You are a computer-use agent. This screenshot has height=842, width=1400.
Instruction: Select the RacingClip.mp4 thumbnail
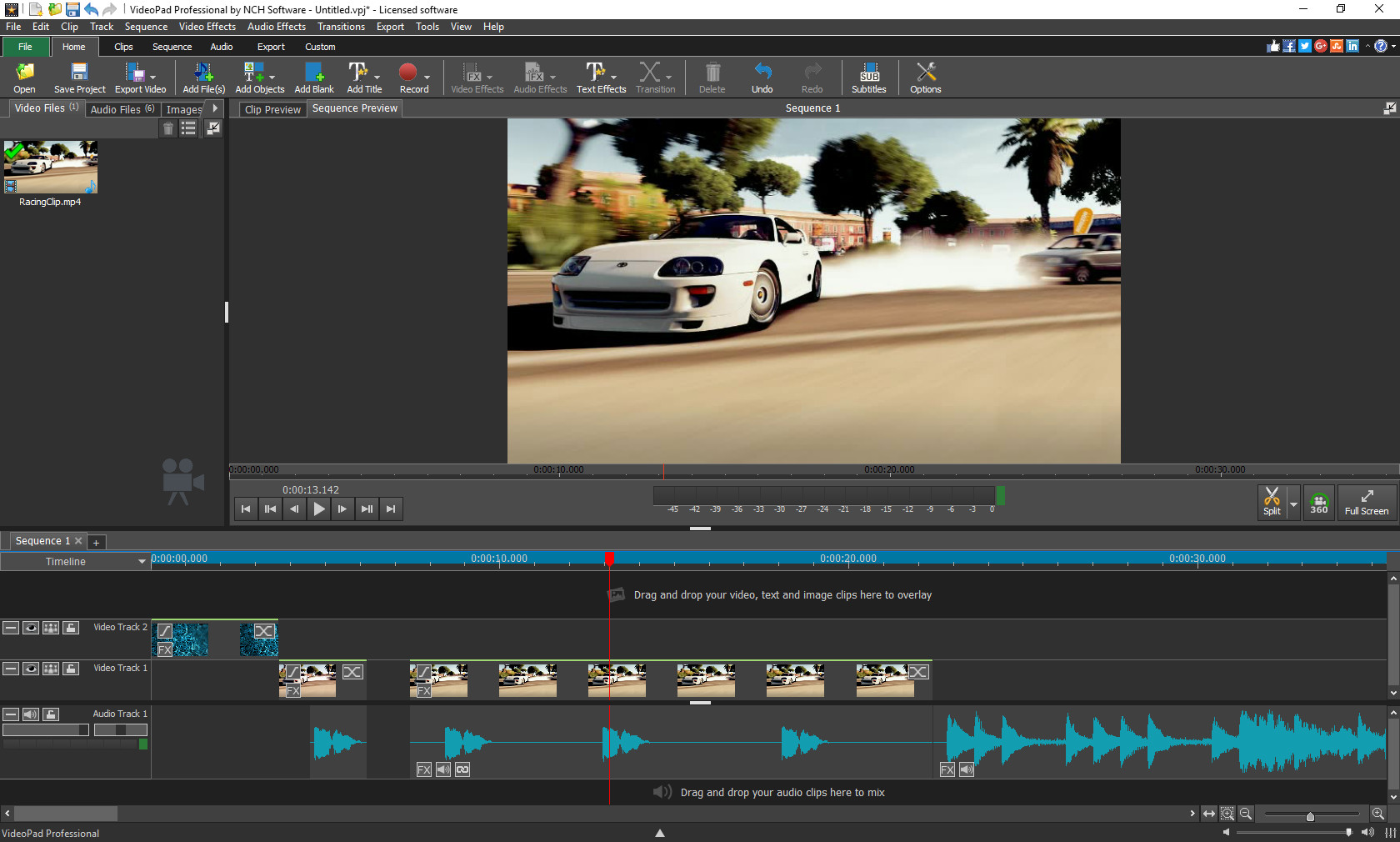(x=49, y=167)
